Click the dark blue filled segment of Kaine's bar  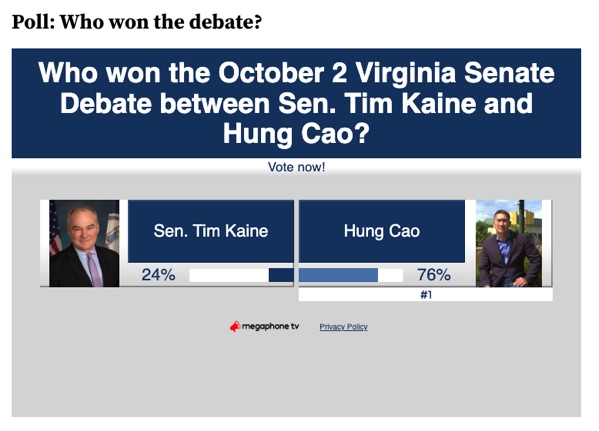tap(281, 275)
